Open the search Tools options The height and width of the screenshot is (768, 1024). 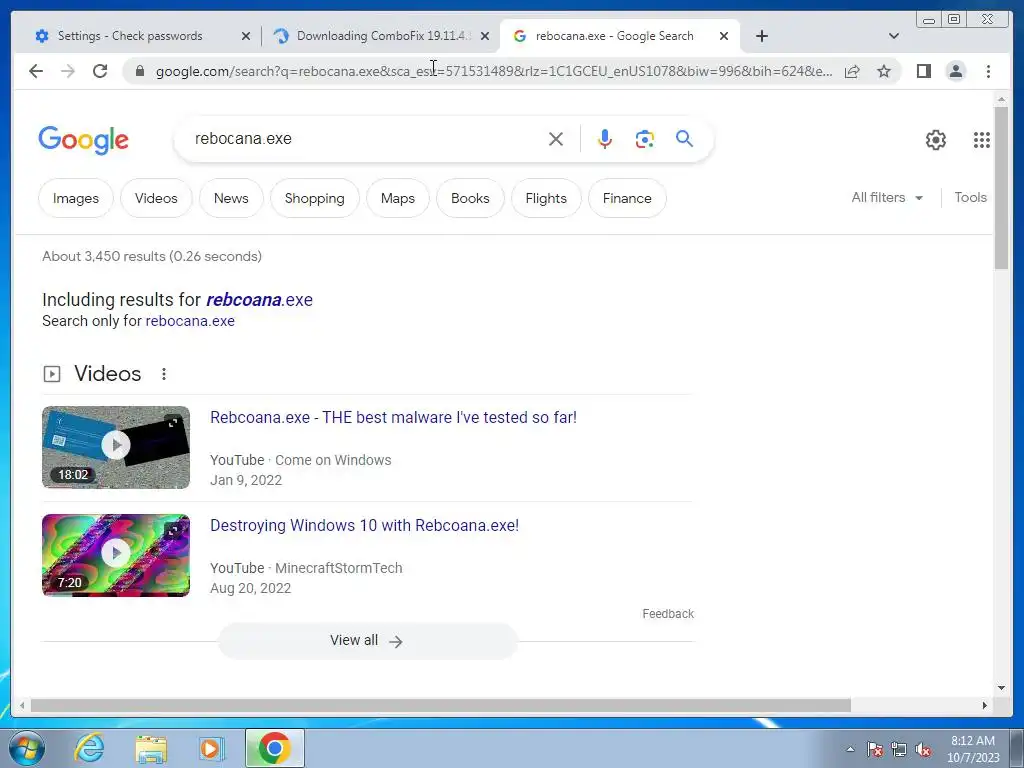point(970,197)
